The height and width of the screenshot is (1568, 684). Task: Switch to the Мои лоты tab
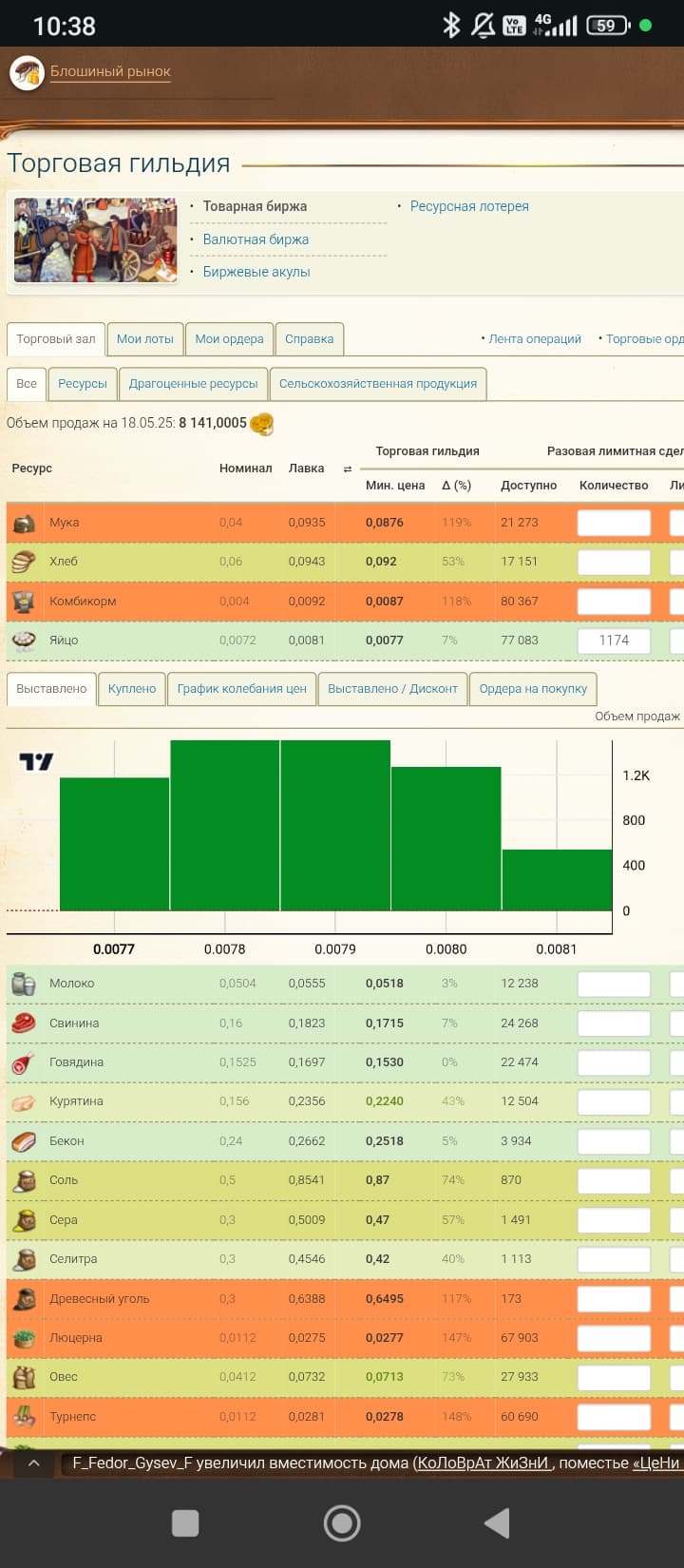click(144, 339)
